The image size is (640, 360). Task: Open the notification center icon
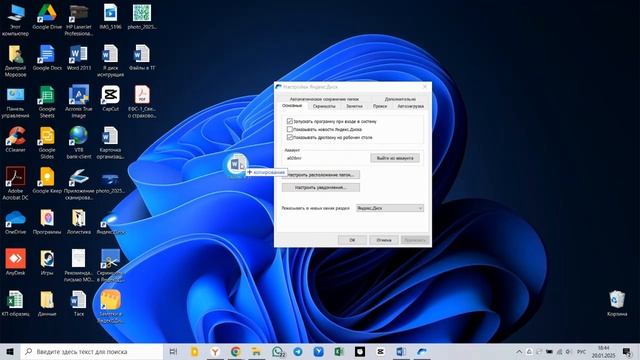627,351
